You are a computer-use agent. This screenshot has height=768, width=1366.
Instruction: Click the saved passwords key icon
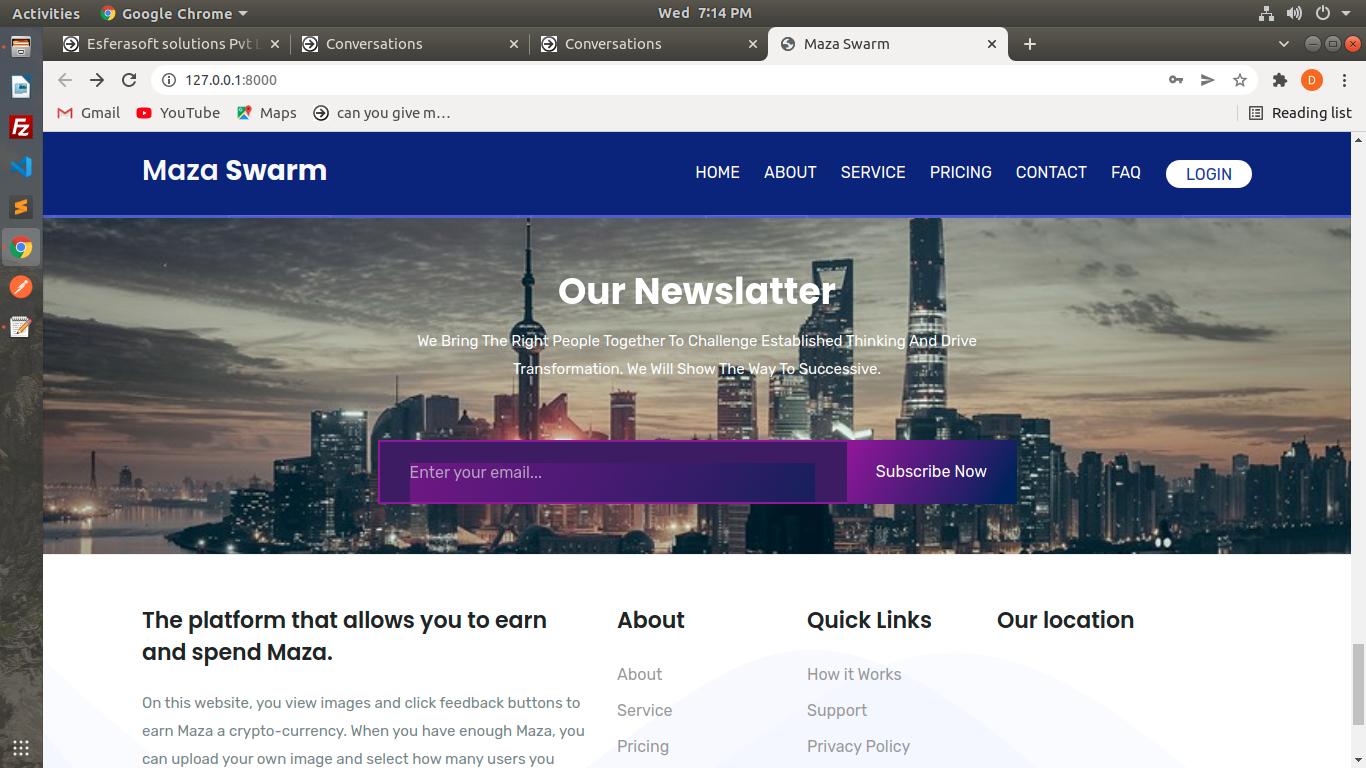(x=1176, y=80)
